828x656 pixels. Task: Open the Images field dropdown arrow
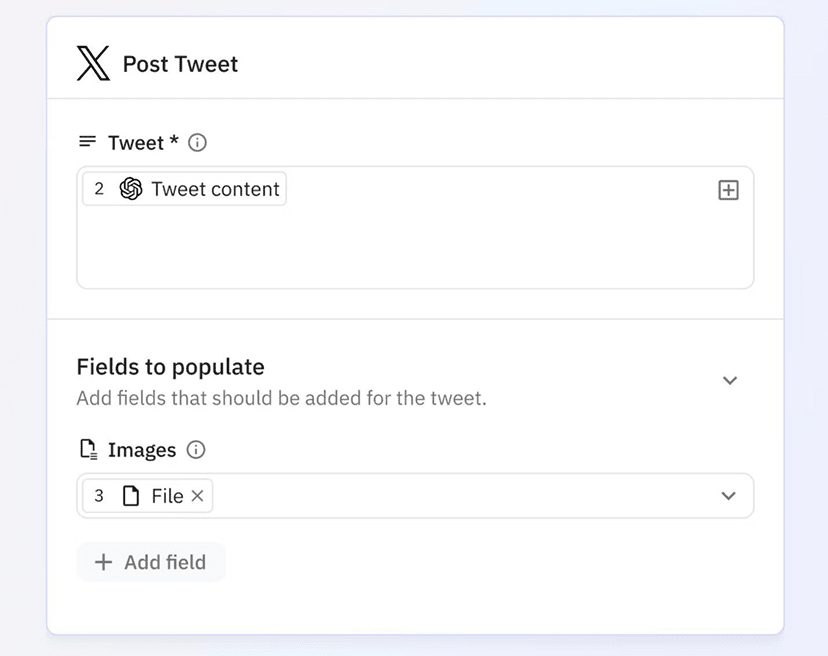coord(729,495)
